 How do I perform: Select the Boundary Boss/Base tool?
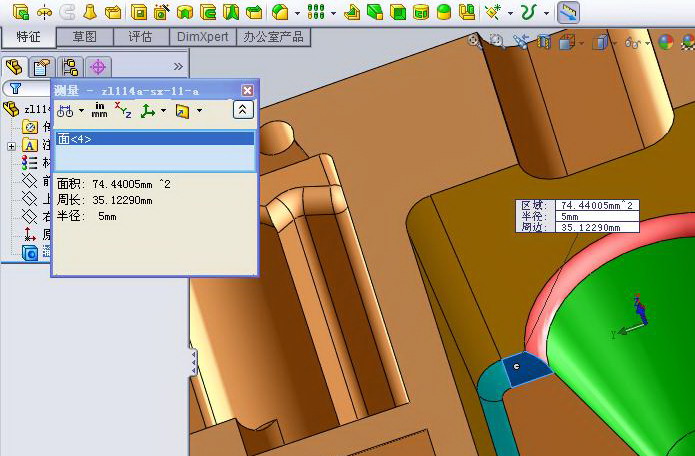pyautogui.click(x=113, y=12)
